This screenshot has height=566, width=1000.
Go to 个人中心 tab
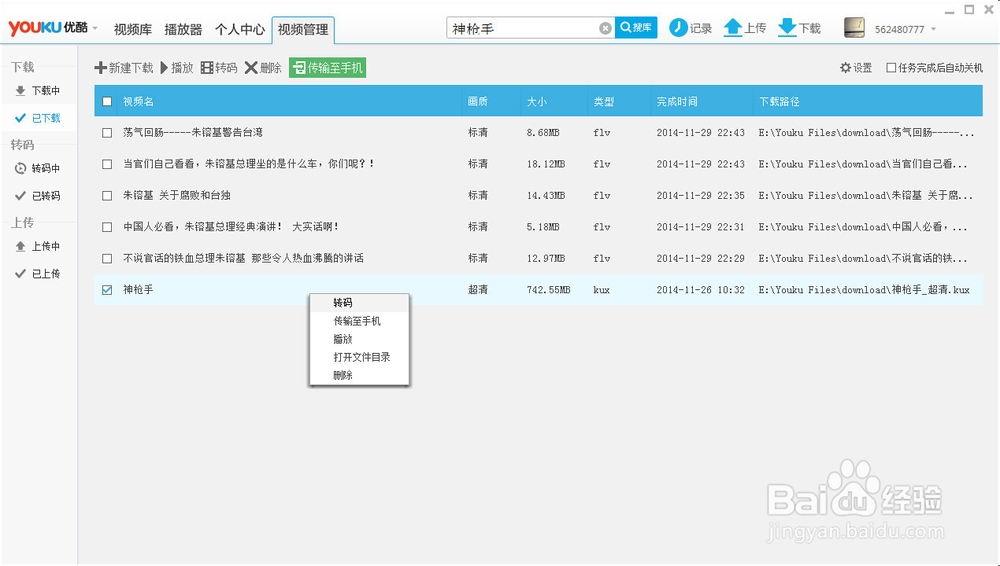[x=240, y=29]
